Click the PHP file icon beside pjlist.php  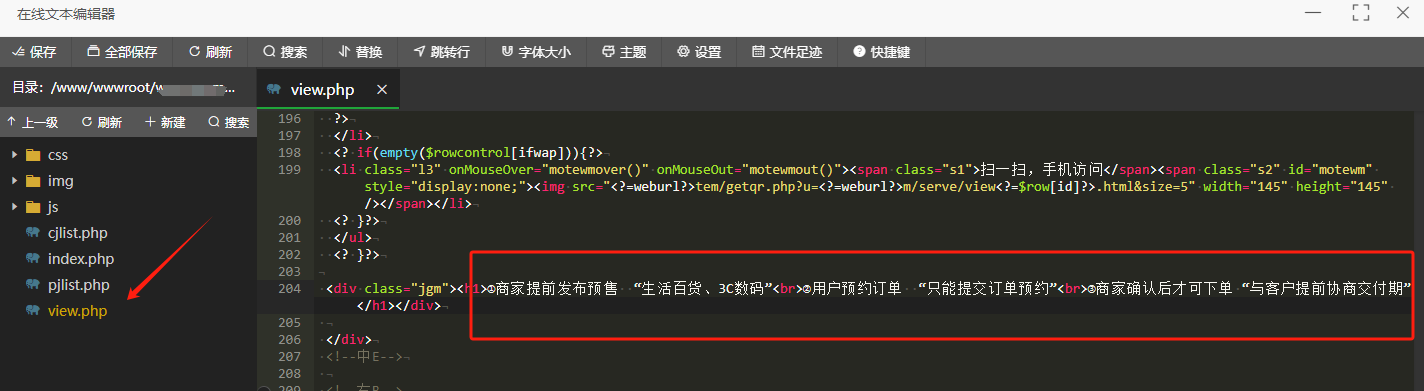click(33, 285)
